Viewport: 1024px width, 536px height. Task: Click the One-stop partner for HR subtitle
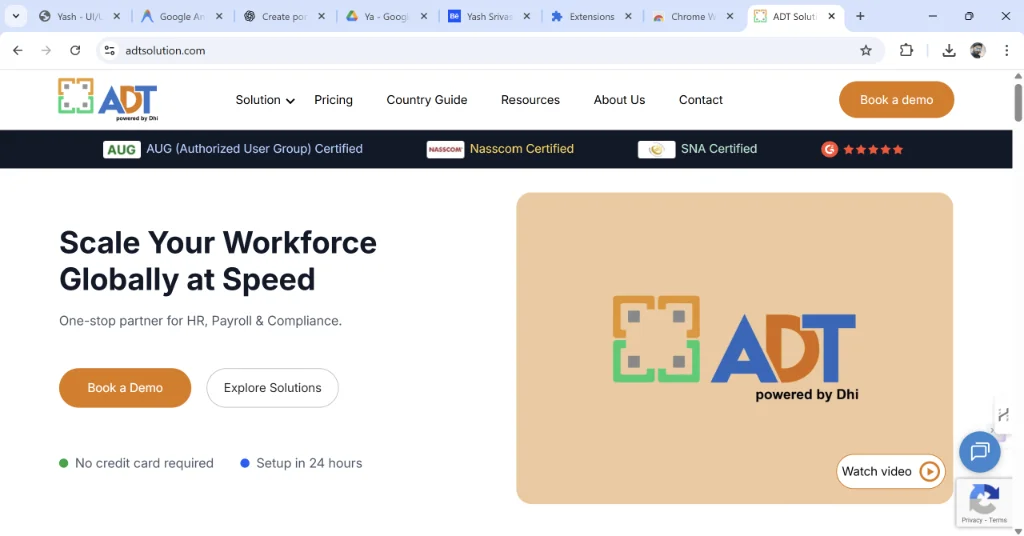point(200,321)
